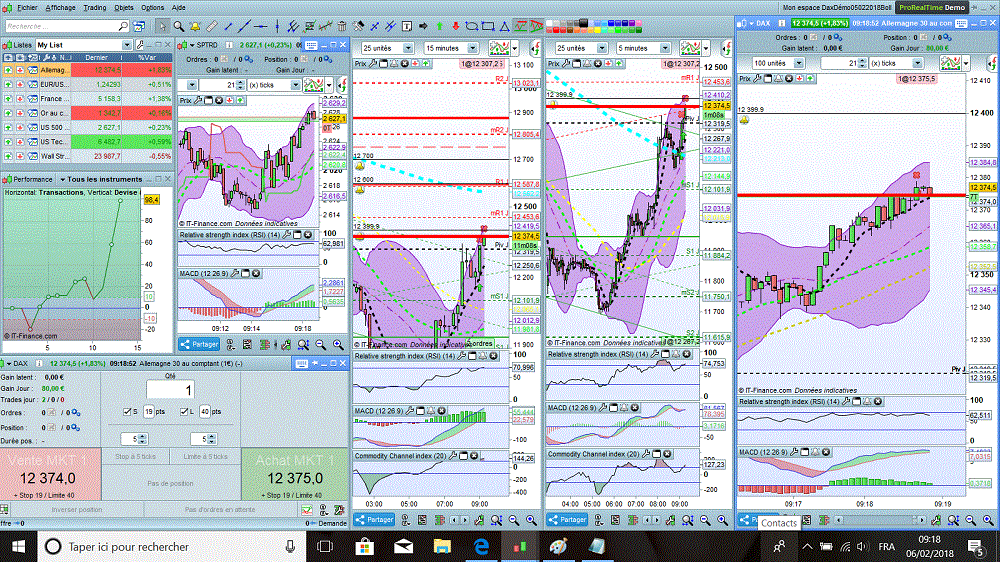Expand Tous les instruments dropdown in Performance
The height and width of the screenshot is (562, 1000).
pos(62,179)
